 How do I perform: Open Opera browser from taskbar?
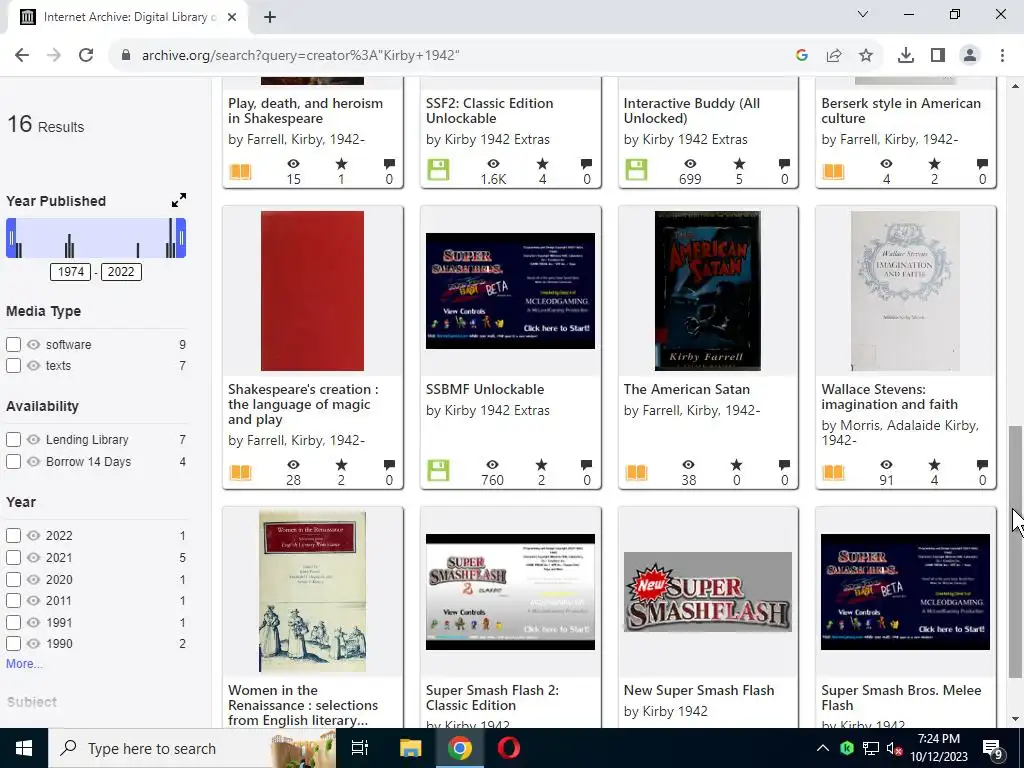(x=509, y=748)
